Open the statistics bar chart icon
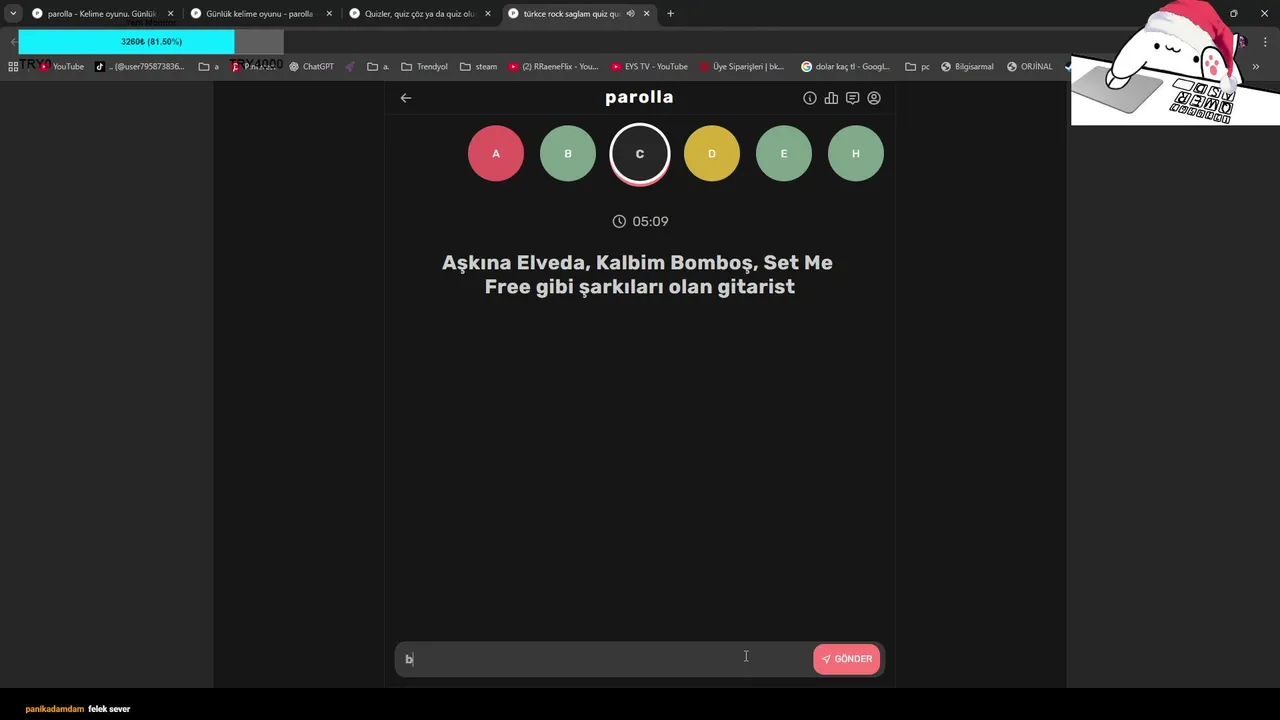1280x720 pixels. [x=831, y=98]
